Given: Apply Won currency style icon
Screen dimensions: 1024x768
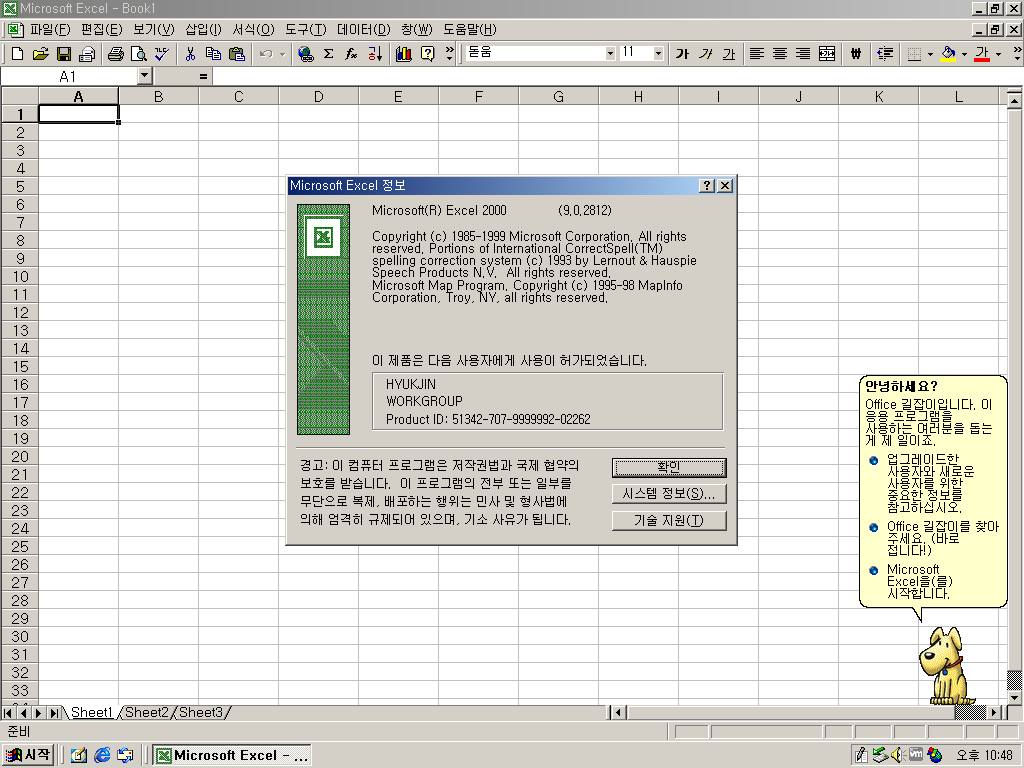Looking at the screenshot, I should point(856,54).
